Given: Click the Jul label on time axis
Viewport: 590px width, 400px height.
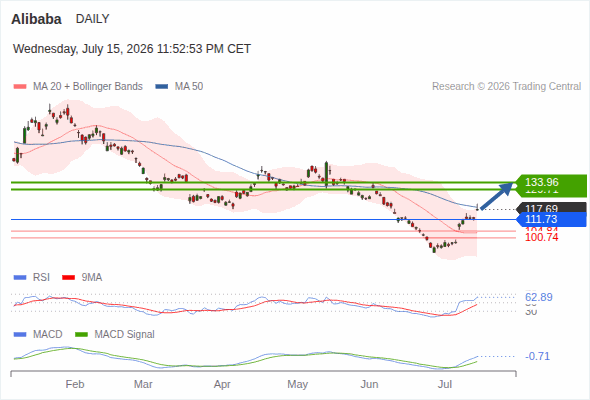Looking at the screenshot, I should [445, 384].
